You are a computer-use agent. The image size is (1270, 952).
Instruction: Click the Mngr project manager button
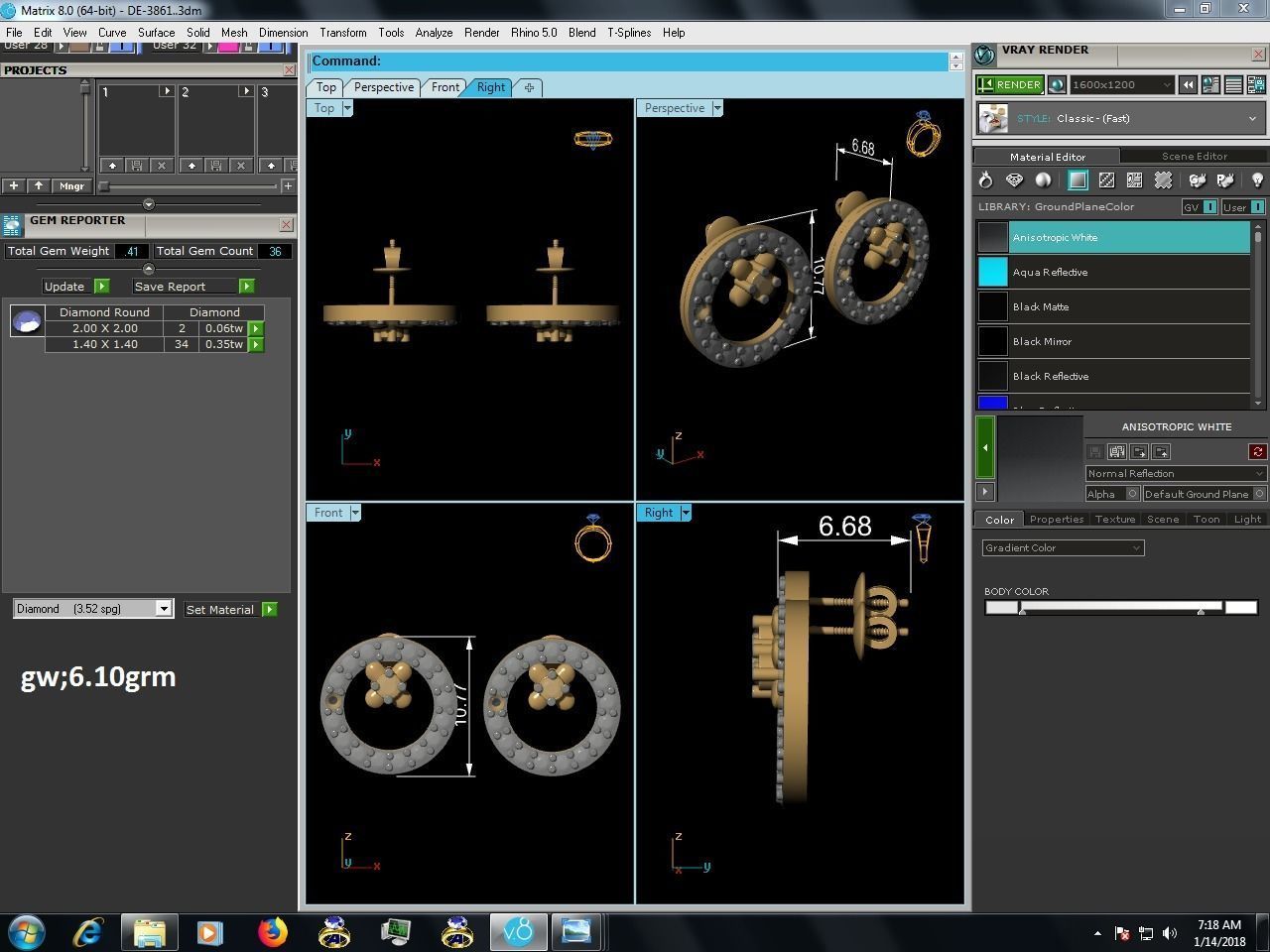click(71, 185)
